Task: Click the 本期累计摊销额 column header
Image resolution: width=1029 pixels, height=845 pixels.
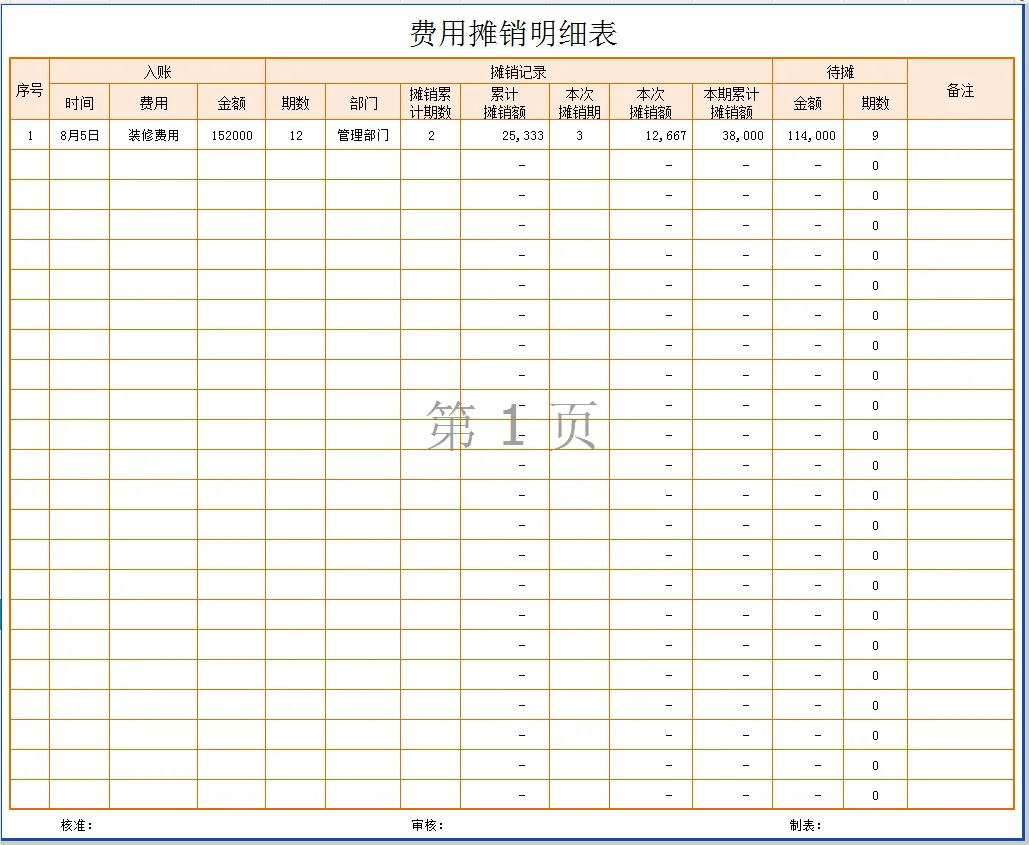Action: [x=732, y=102]
